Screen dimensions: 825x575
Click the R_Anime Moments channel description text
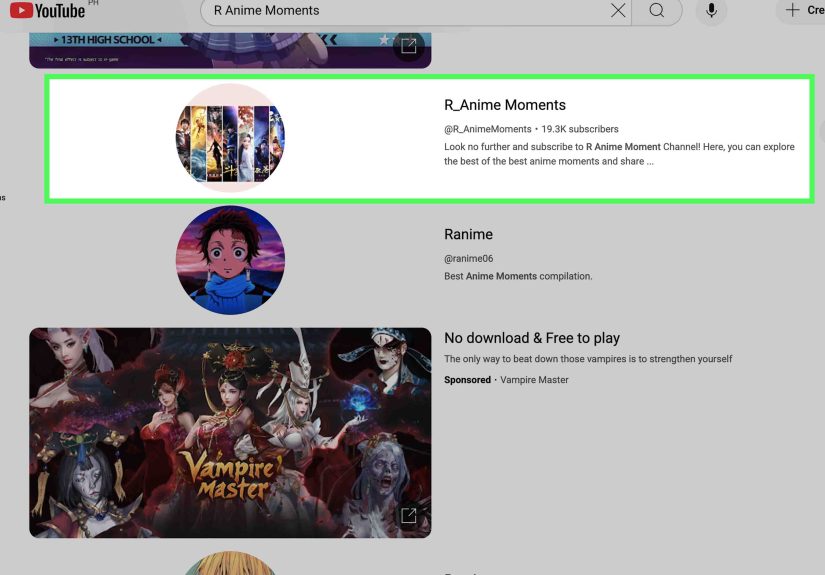tap(619, 154)
